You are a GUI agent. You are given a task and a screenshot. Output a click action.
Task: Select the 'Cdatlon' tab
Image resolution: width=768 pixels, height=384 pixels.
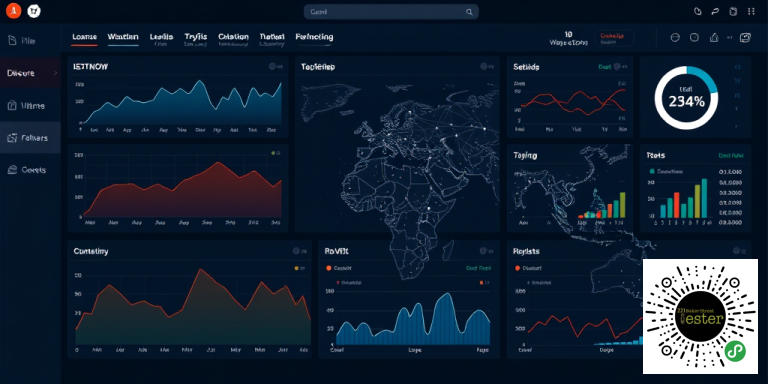(233, 37)
